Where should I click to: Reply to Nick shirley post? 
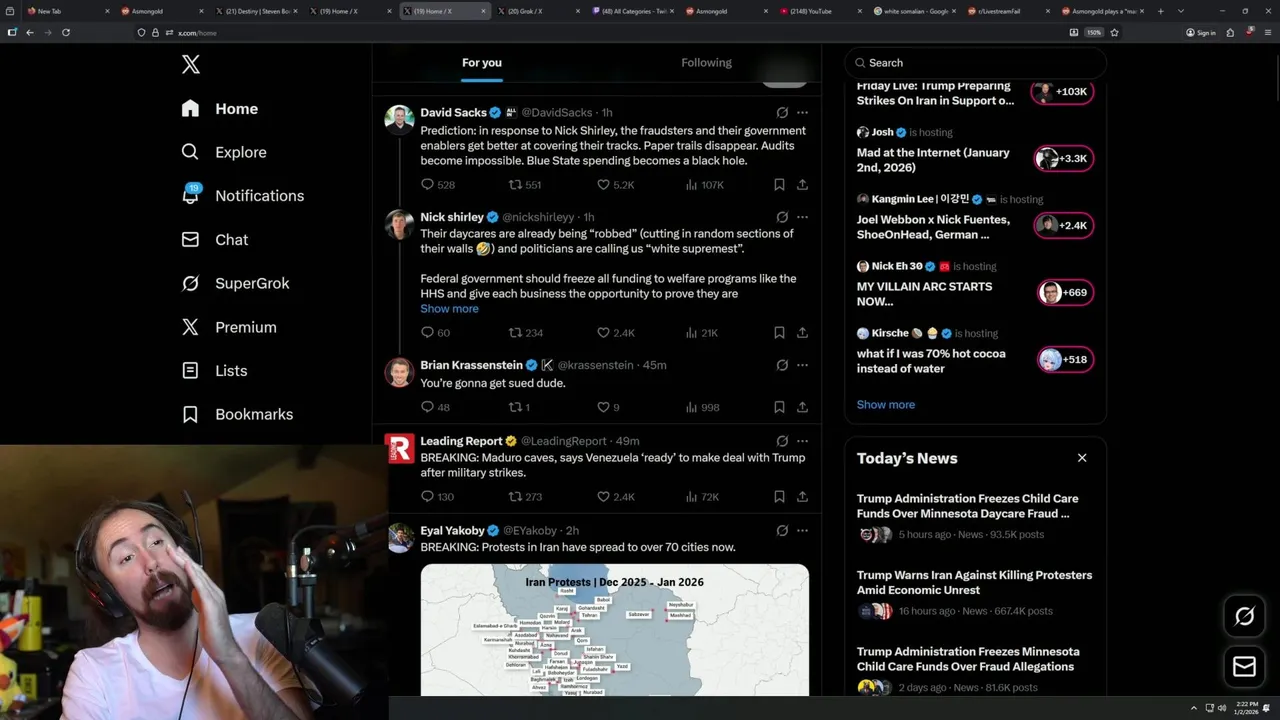(435, 333)
